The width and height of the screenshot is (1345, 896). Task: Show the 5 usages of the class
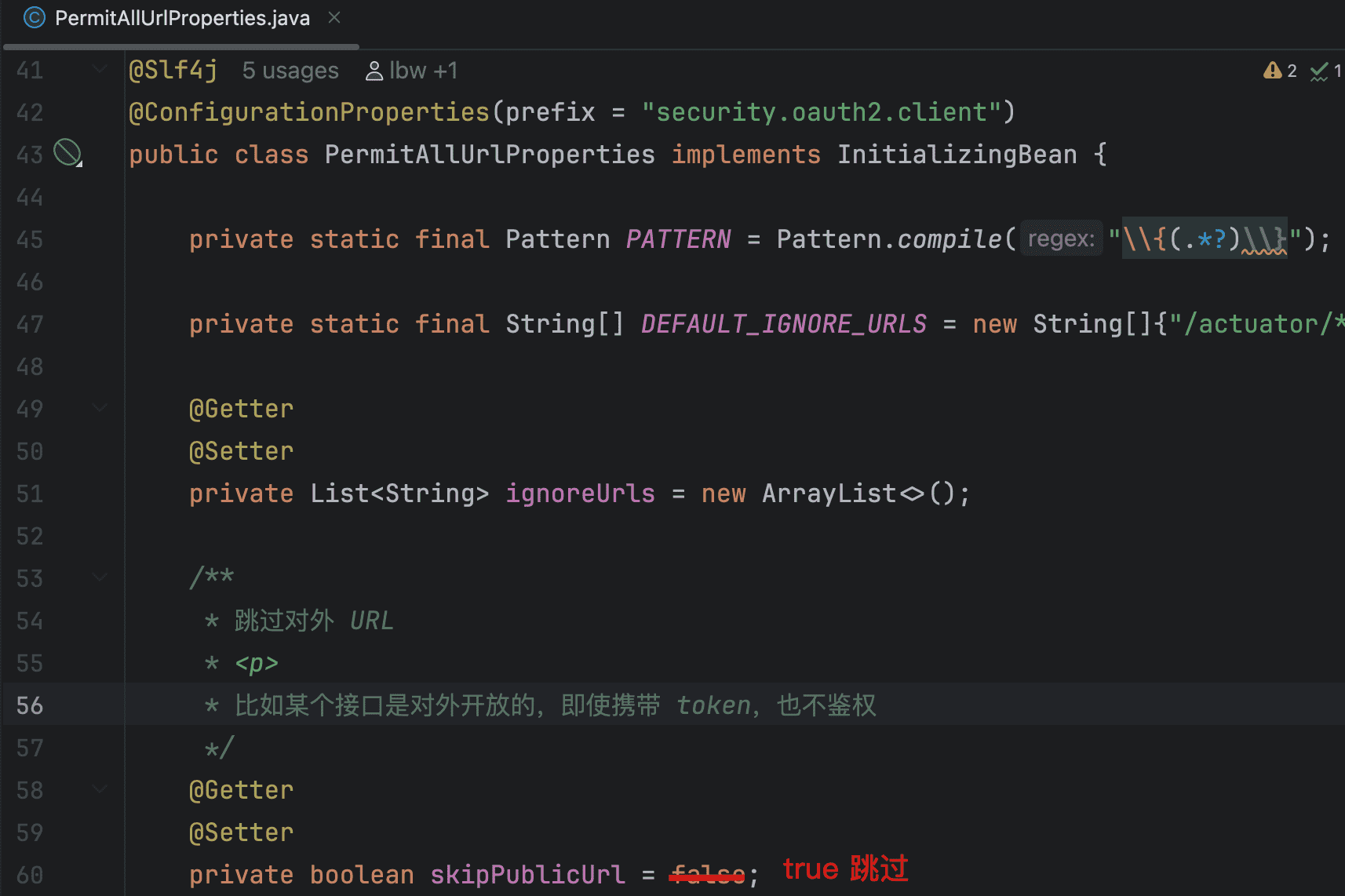click(290, 71)
